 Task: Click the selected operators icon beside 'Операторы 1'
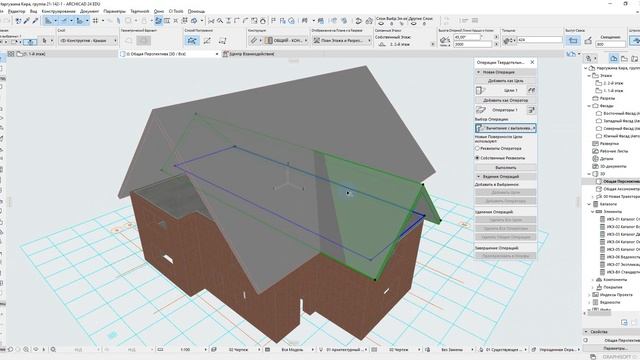(x=531, y=110)
